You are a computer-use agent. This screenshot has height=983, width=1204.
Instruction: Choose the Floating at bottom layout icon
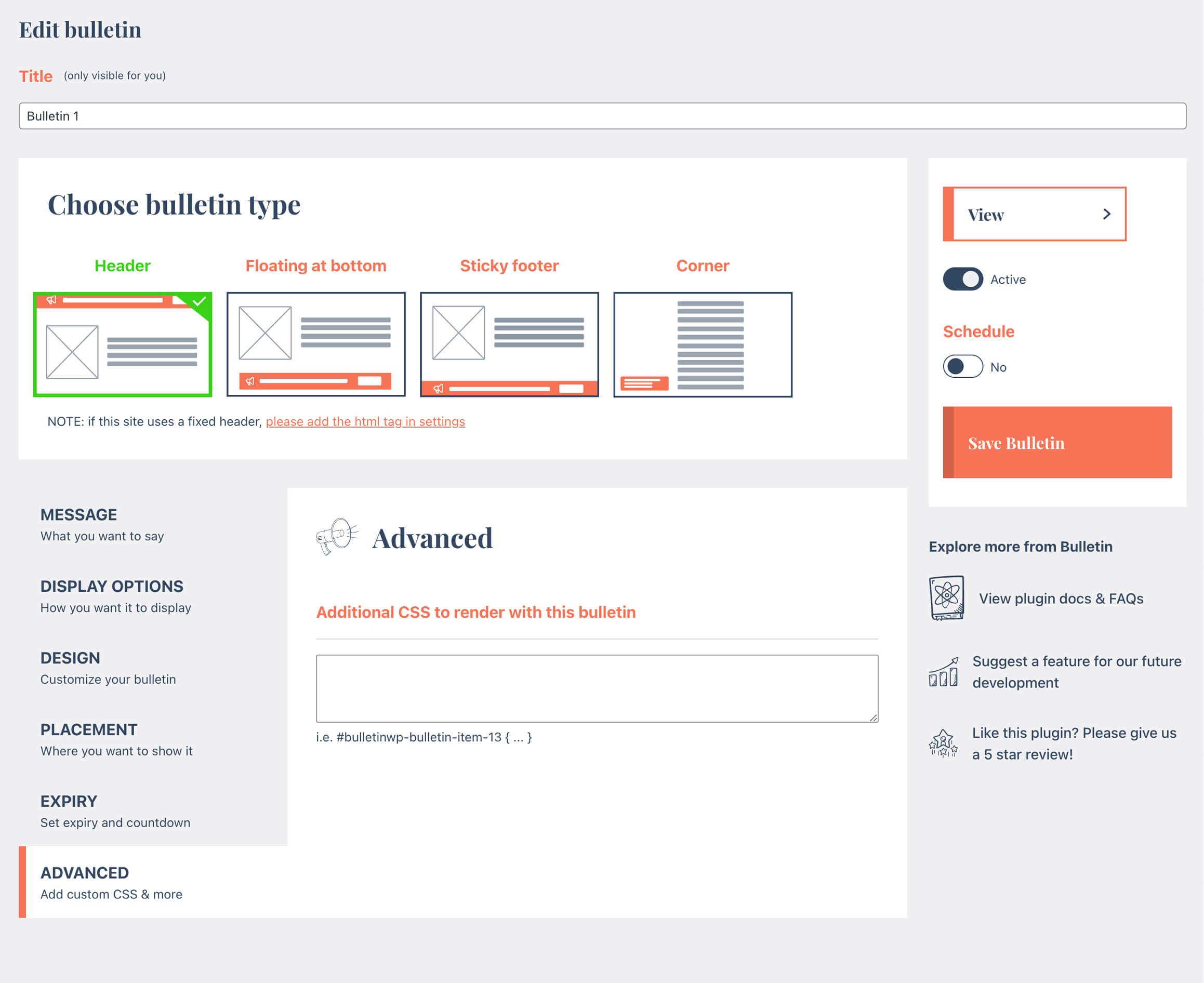[x=315, y=344]
